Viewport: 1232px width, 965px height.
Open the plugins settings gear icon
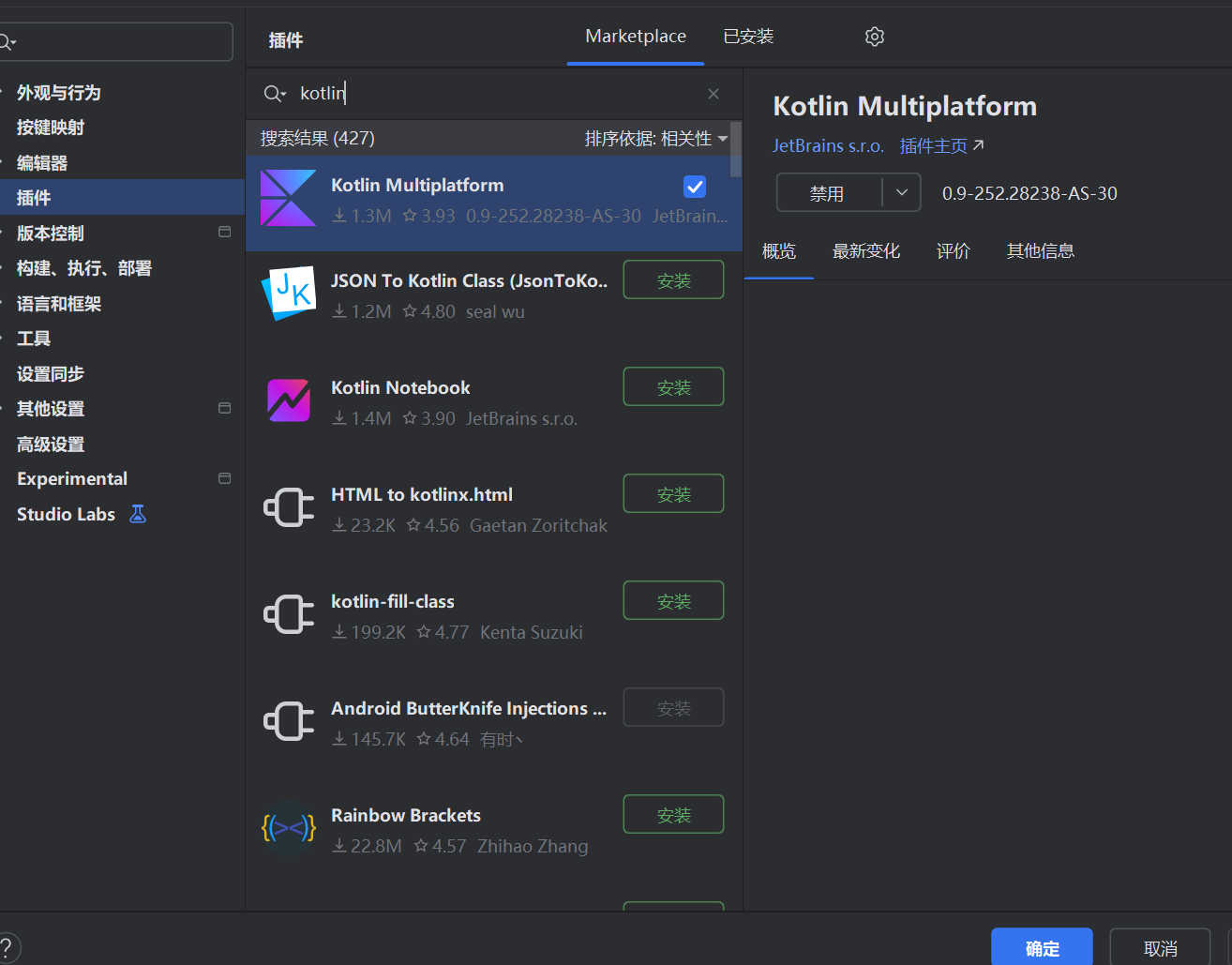click(875, 37)
